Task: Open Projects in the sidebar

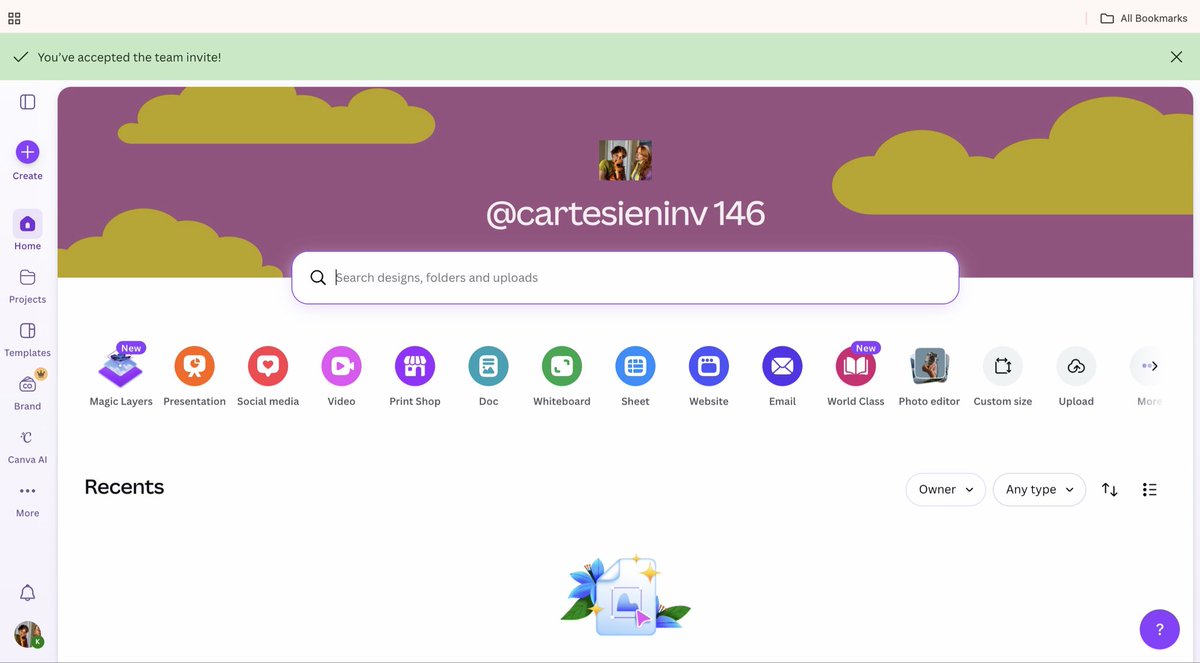Action: coord(28,285)
